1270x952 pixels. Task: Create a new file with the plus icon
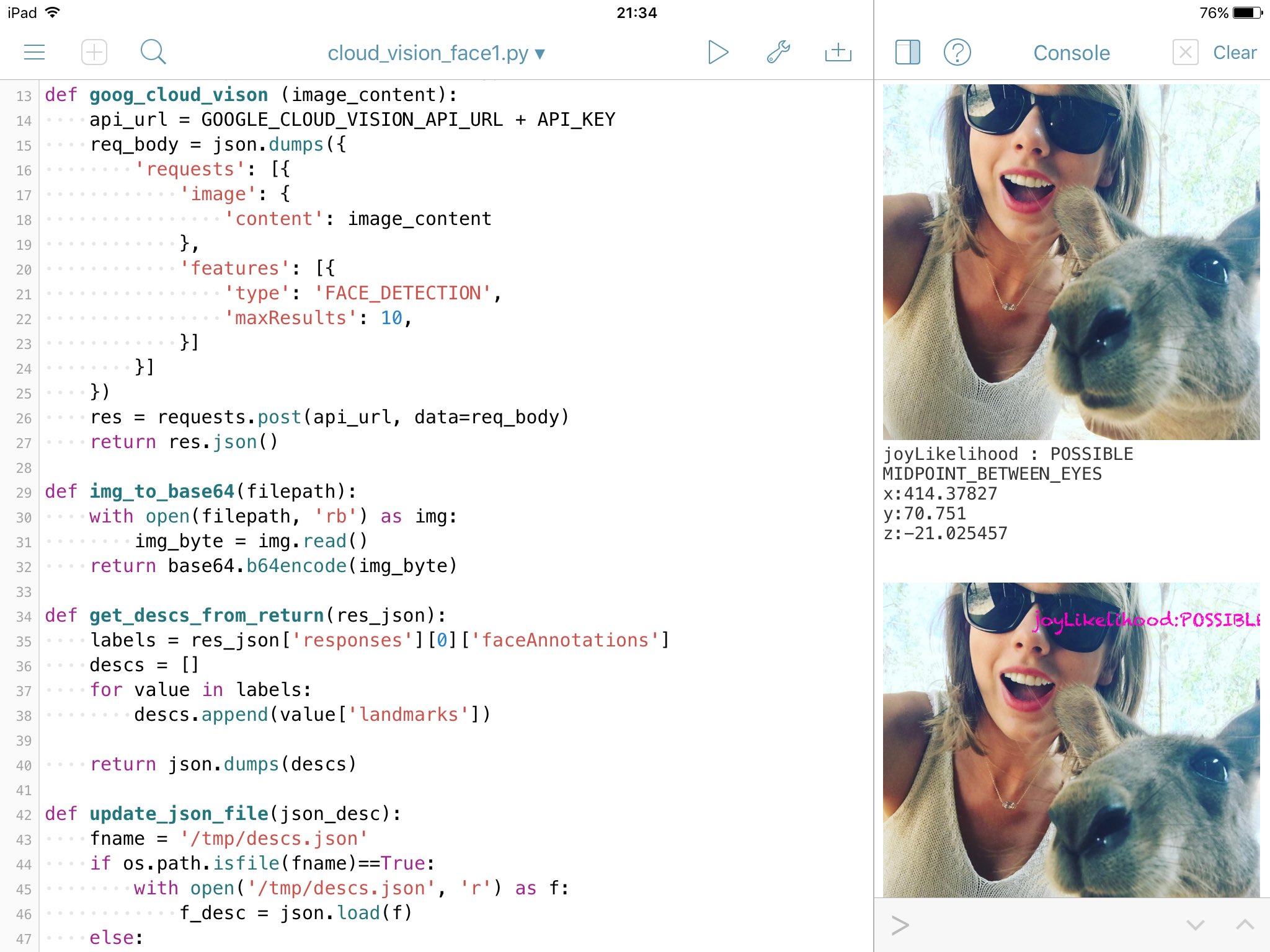tap(94, 52)
